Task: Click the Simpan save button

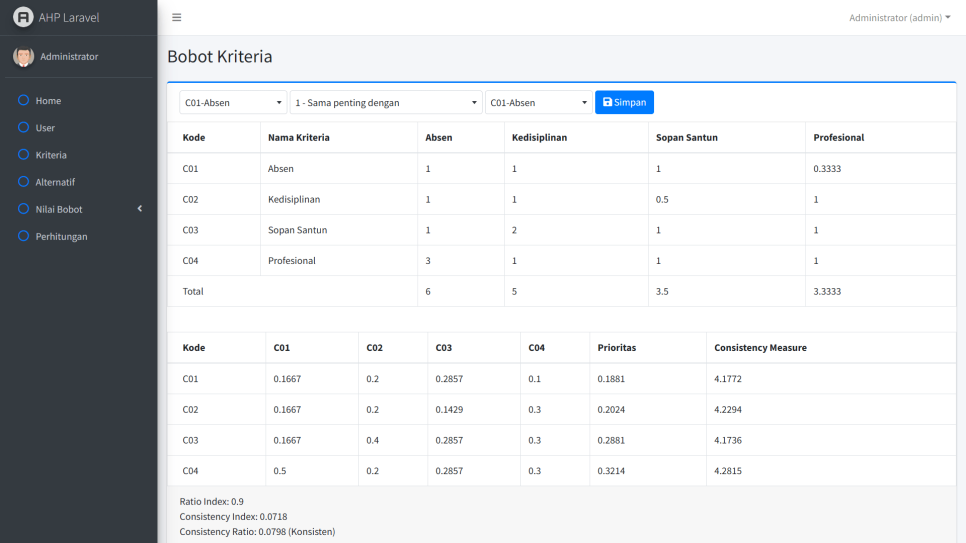Action: (x=624, y=102)
